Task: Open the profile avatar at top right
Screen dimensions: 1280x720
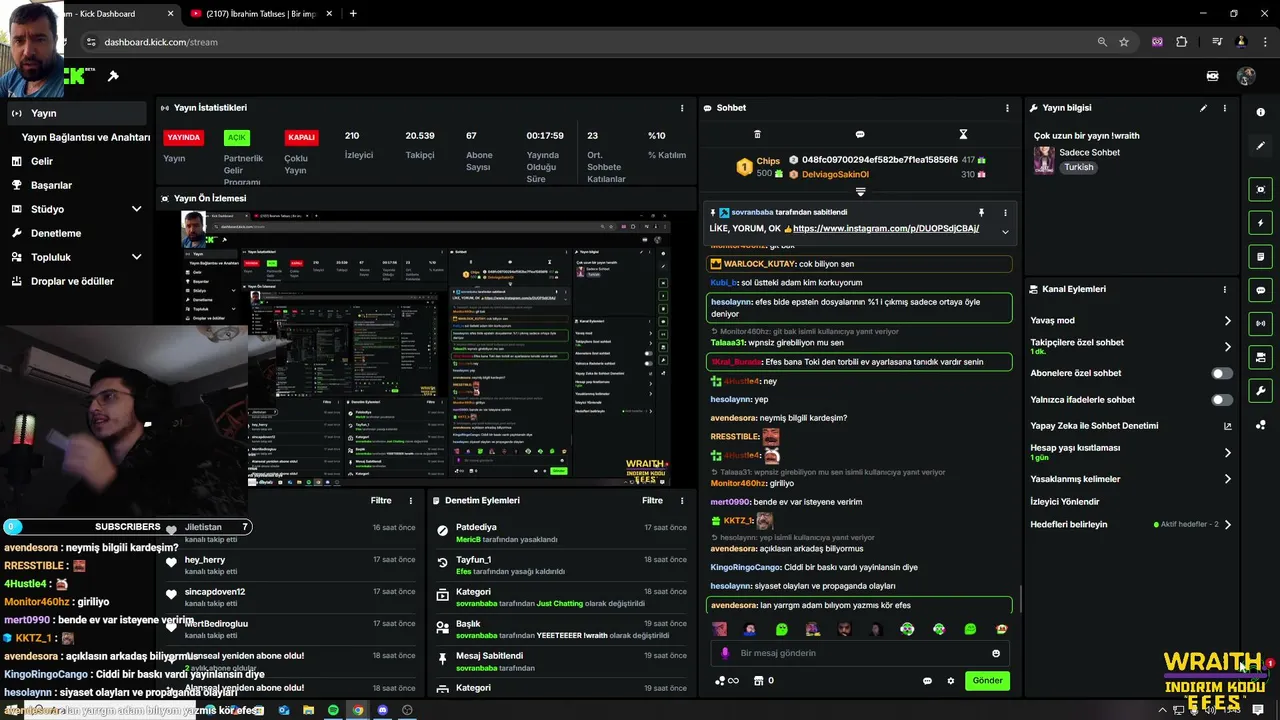Action: click(x=1246, y=76)
